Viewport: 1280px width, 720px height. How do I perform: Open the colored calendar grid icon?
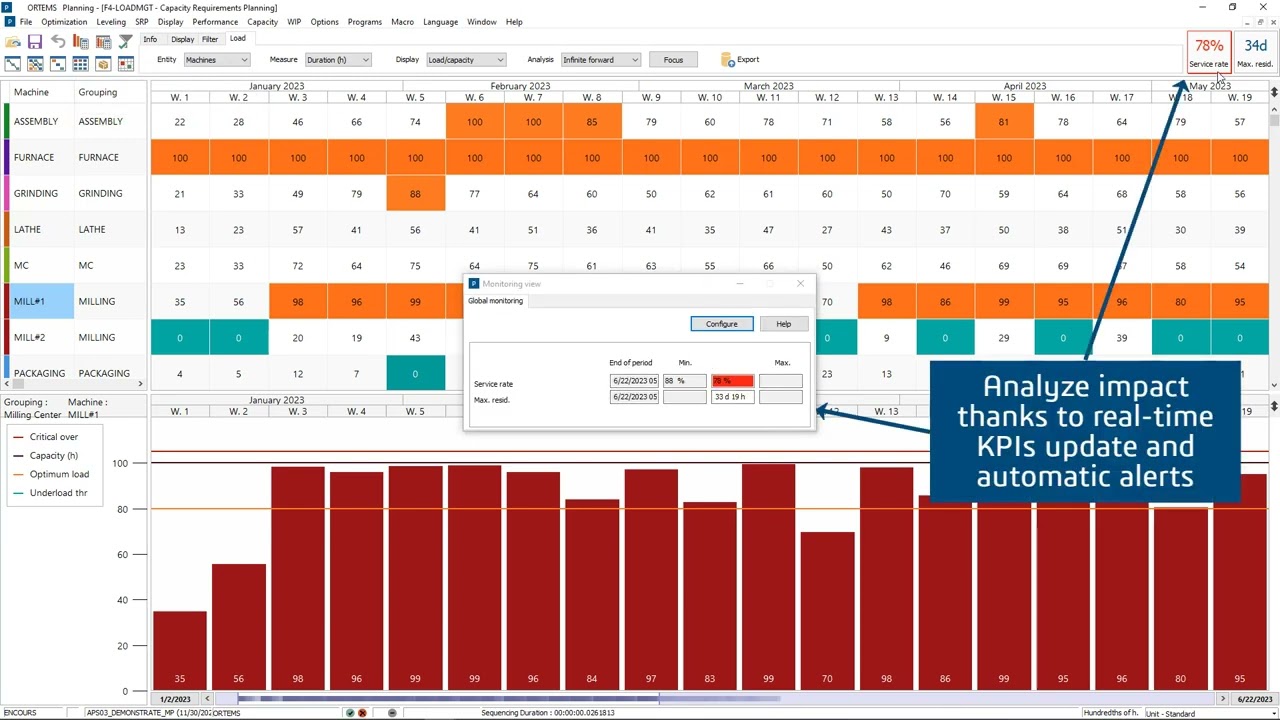pos(126,63)
